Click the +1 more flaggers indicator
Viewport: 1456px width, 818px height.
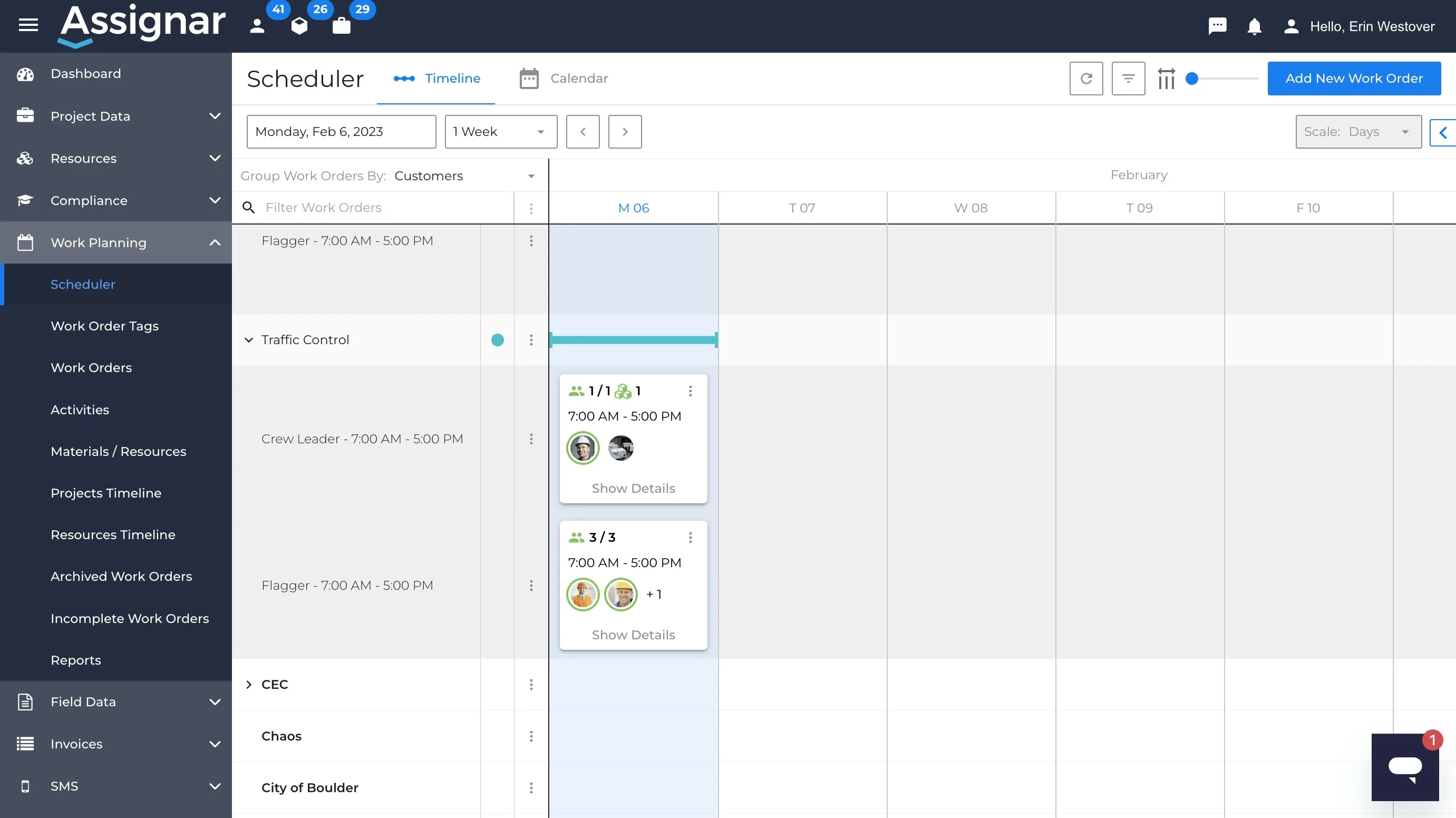click(654, 594)
